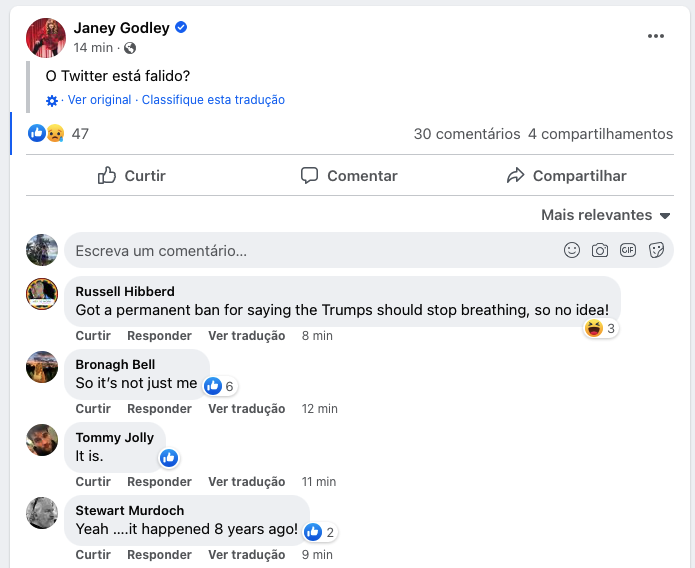Click the globe public audience icon
Image resolution: width=695 pixels, height=568 pixels.
[x=130, y=48]
